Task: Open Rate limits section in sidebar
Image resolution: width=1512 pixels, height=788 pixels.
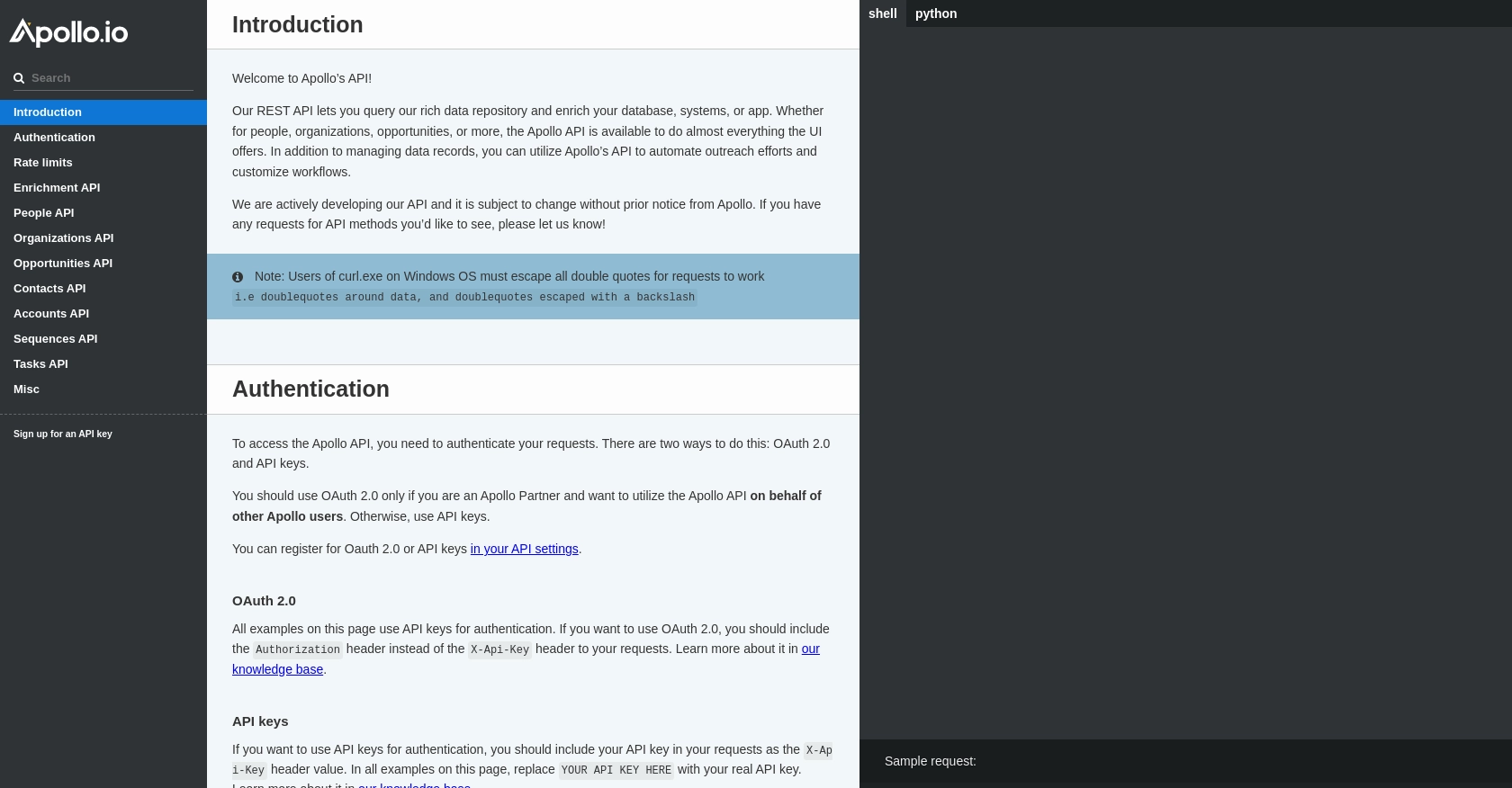Action: click(103, 163)
